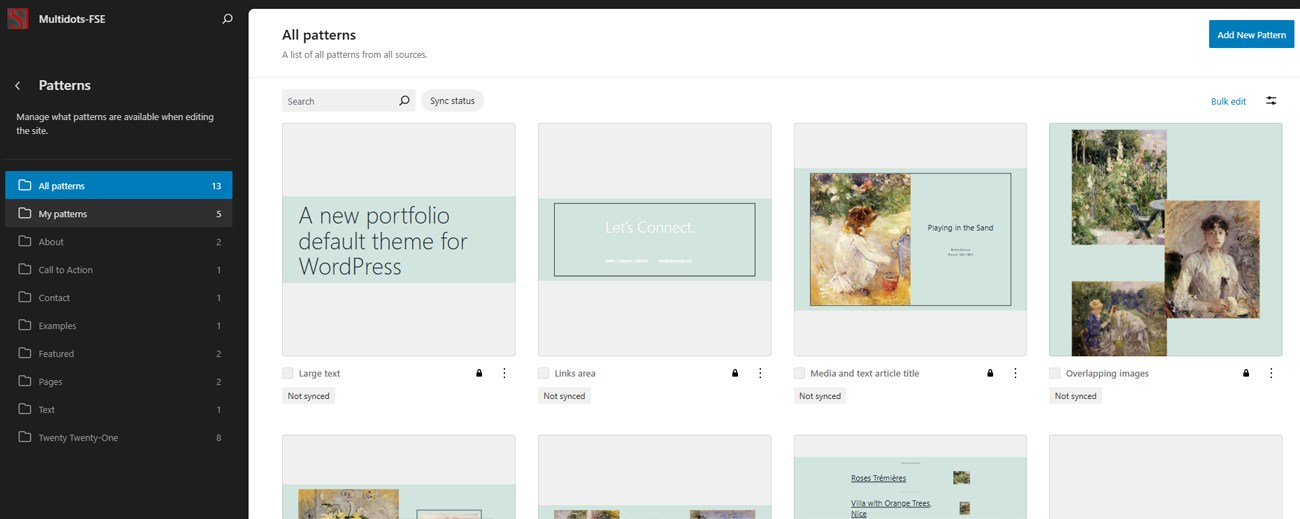
Task: Focus the pattern Search input field
Action: click(x=338, y=101)
